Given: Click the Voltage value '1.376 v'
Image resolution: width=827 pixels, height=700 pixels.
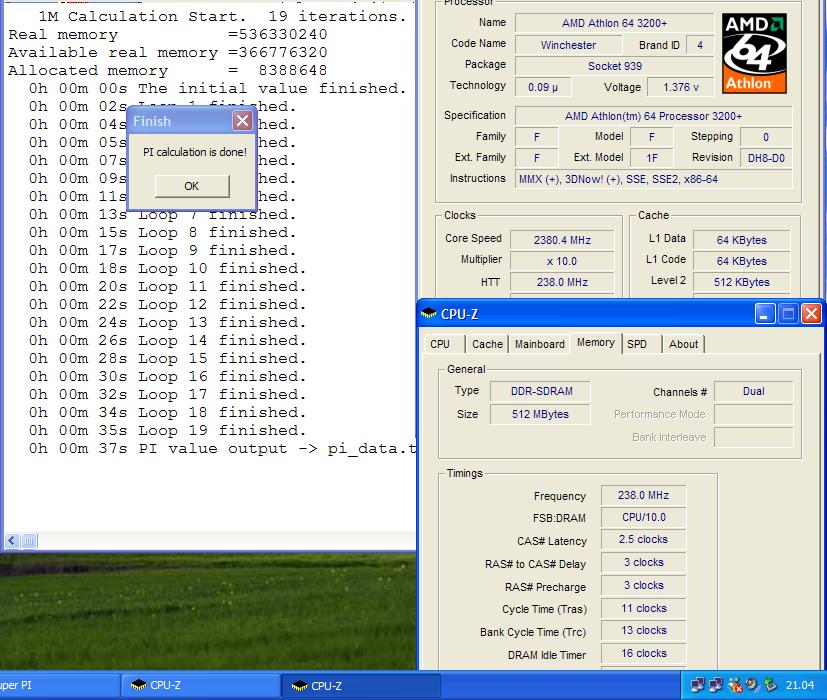Looking at the screenshot, I should [x=680, y=87].
